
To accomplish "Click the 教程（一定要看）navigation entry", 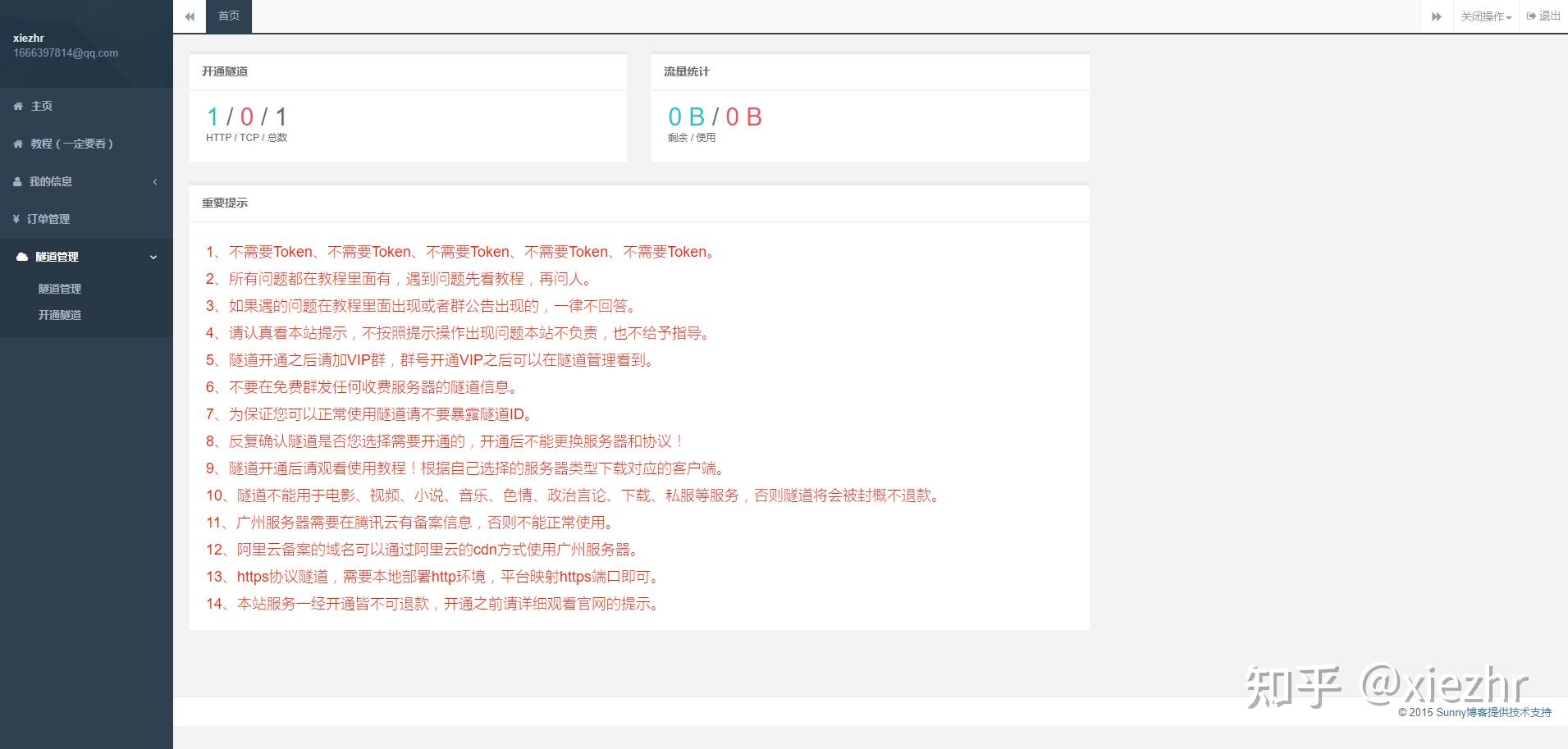I will tap(72, 144).
